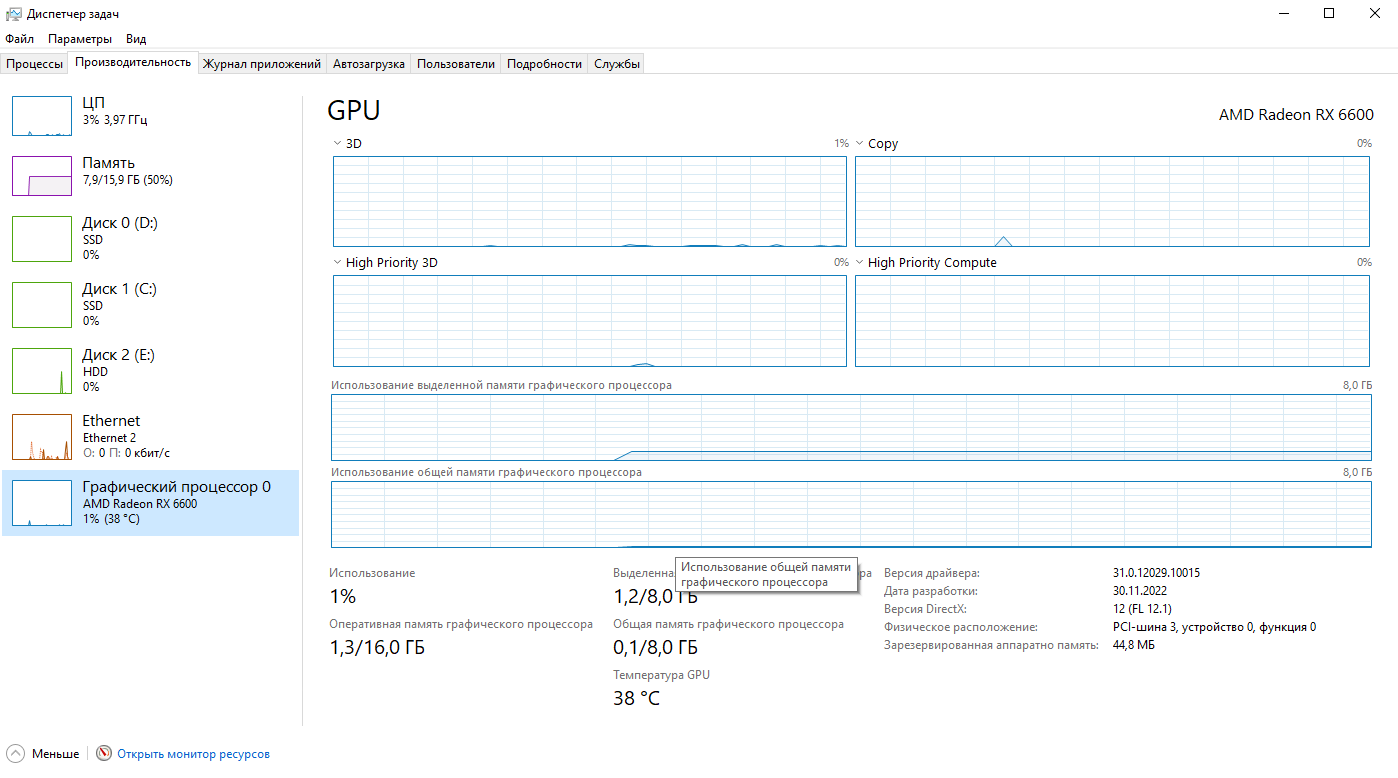
Task: Switch to the Службы tab
Action: point(616,64)
